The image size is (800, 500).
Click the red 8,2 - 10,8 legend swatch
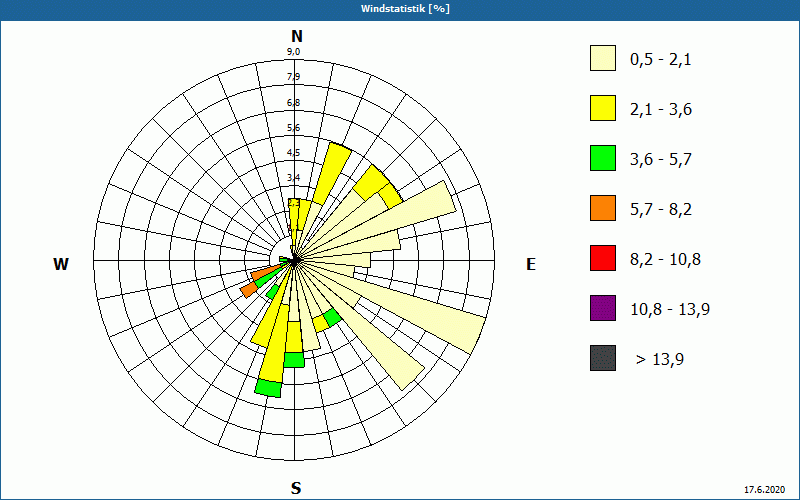click(x=603, y=258)
